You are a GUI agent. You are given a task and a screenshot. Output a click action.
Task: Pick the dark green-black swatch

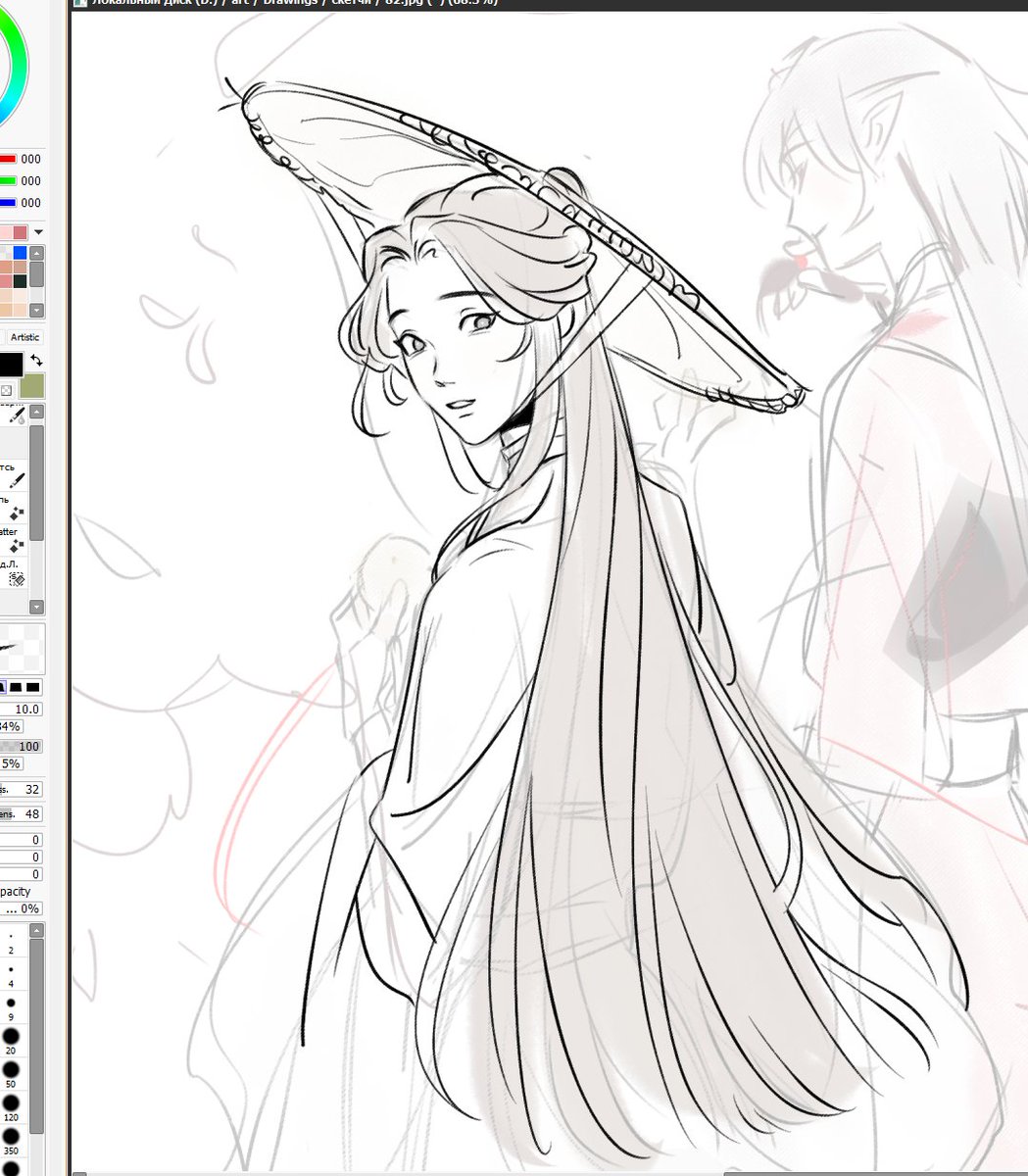pyautogui.click(x=20, y=281)
